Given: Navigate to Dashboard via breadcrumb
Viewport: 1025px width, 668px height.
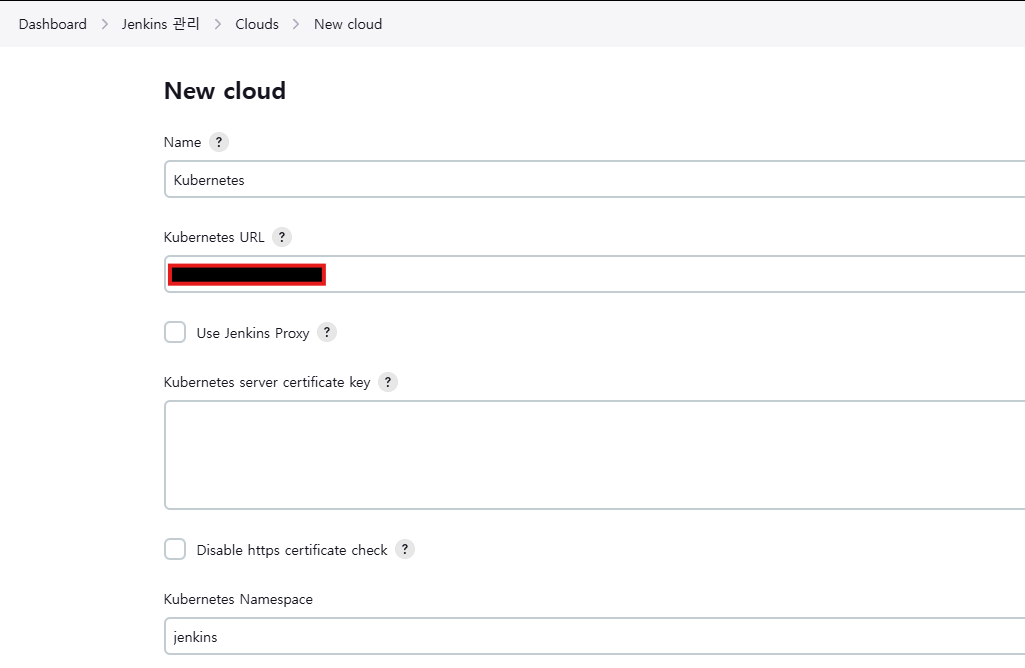Looking at the screenshot, I should (x=52, y=23).
